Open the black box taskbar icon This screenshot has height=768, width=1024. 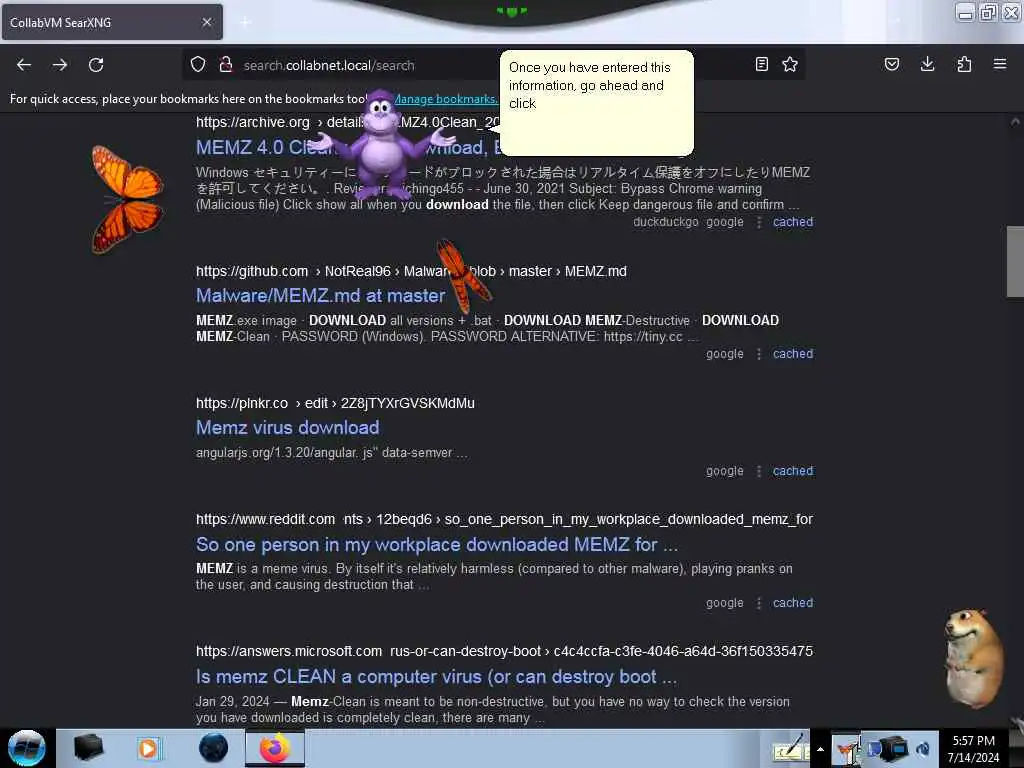click(x=88, y=748)
